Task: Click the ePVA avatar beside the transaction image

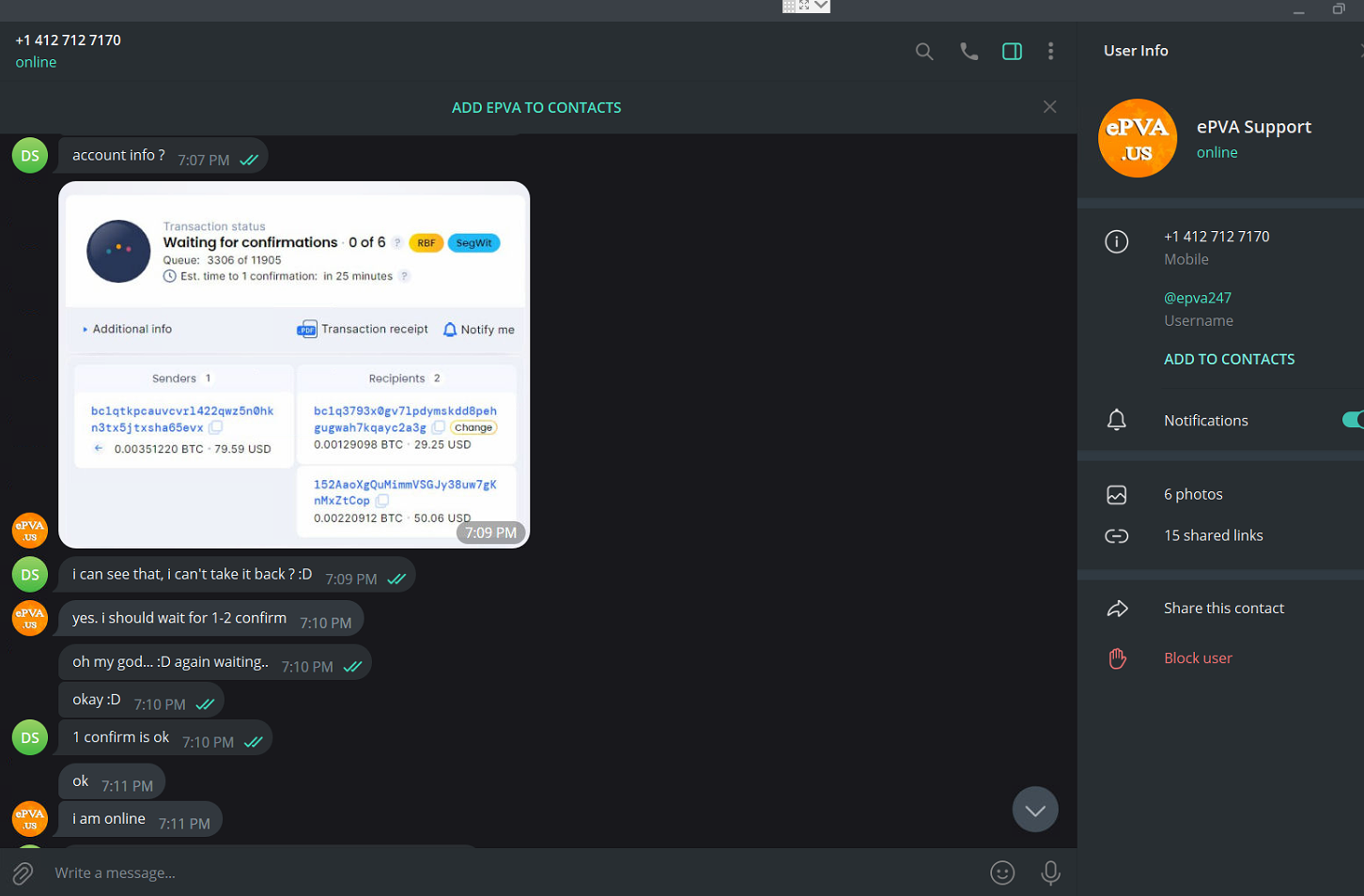Action: (x=30, y=530)
